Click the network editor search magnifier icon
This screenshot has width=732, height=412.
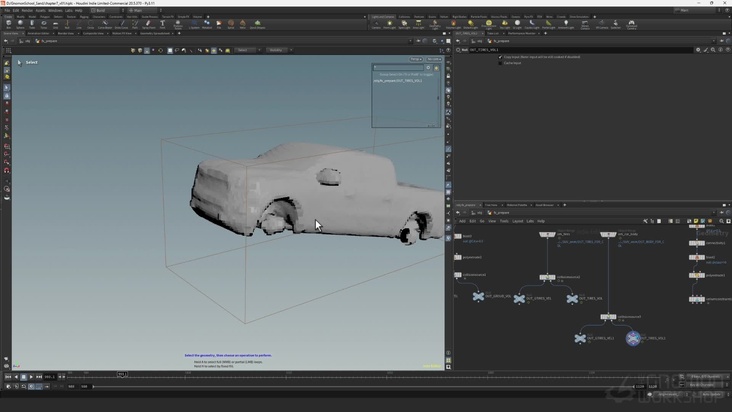[721, 221]
